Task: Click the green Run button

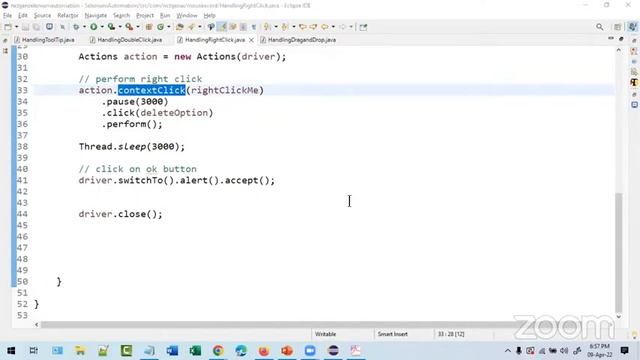Action: tap(93, 27)
